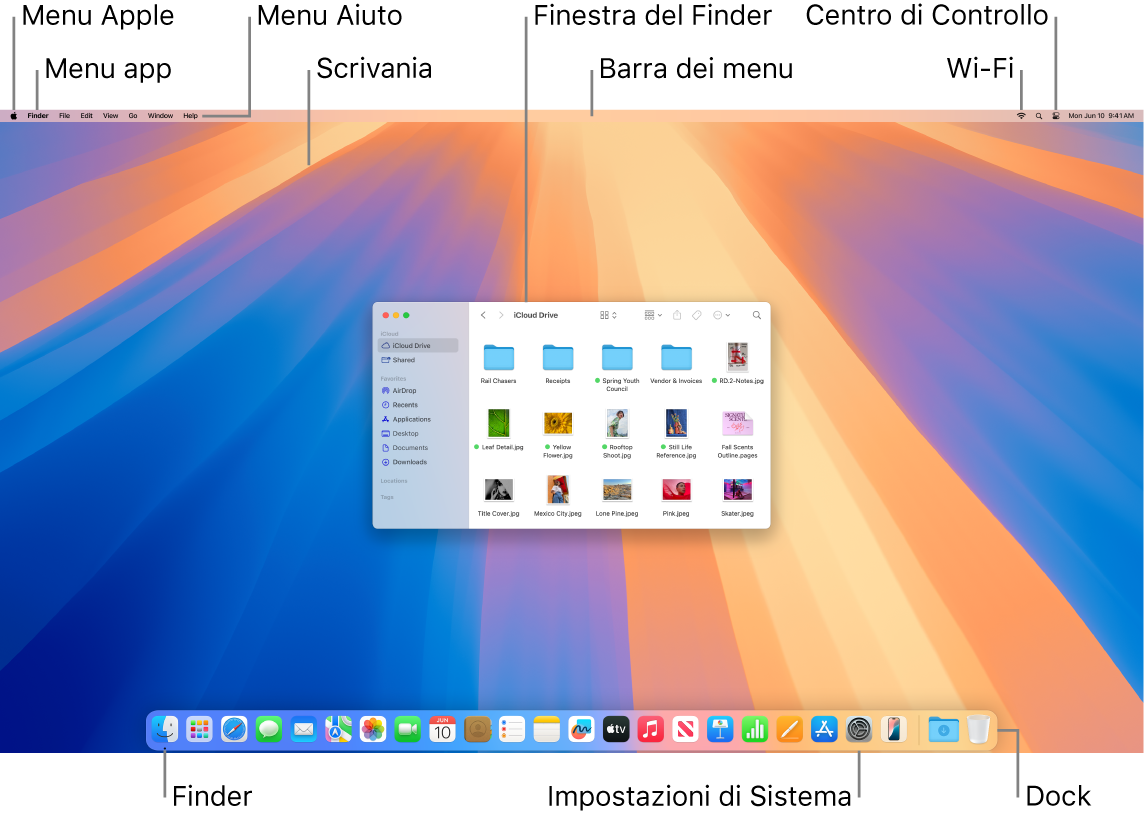
Task: Open the Go menu in the menu bar
Action: (133, 115)
